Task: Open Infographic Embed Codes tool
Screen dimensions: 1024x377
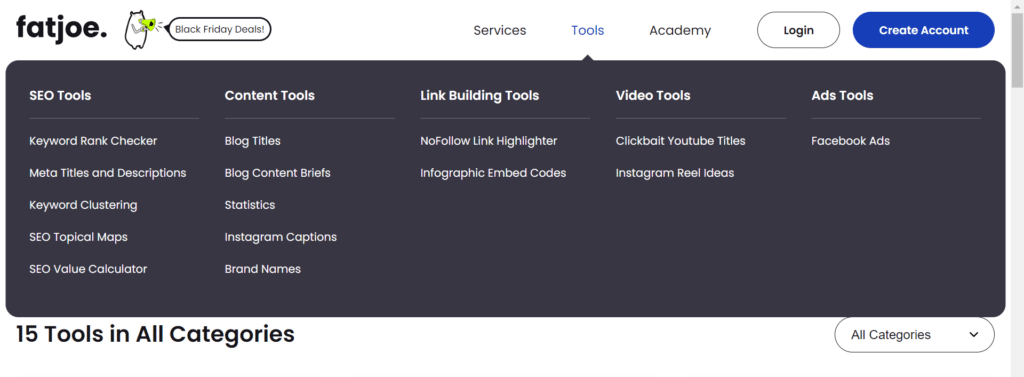Action: point(493,173)
